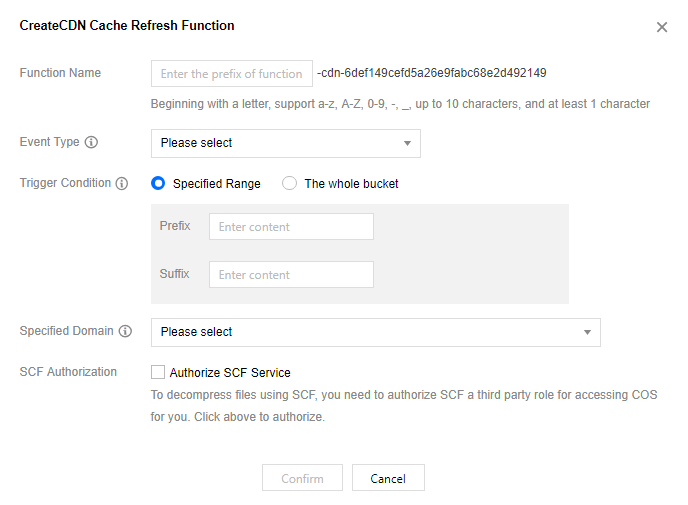Focus the function name prefix field

[x=232, y=74]
